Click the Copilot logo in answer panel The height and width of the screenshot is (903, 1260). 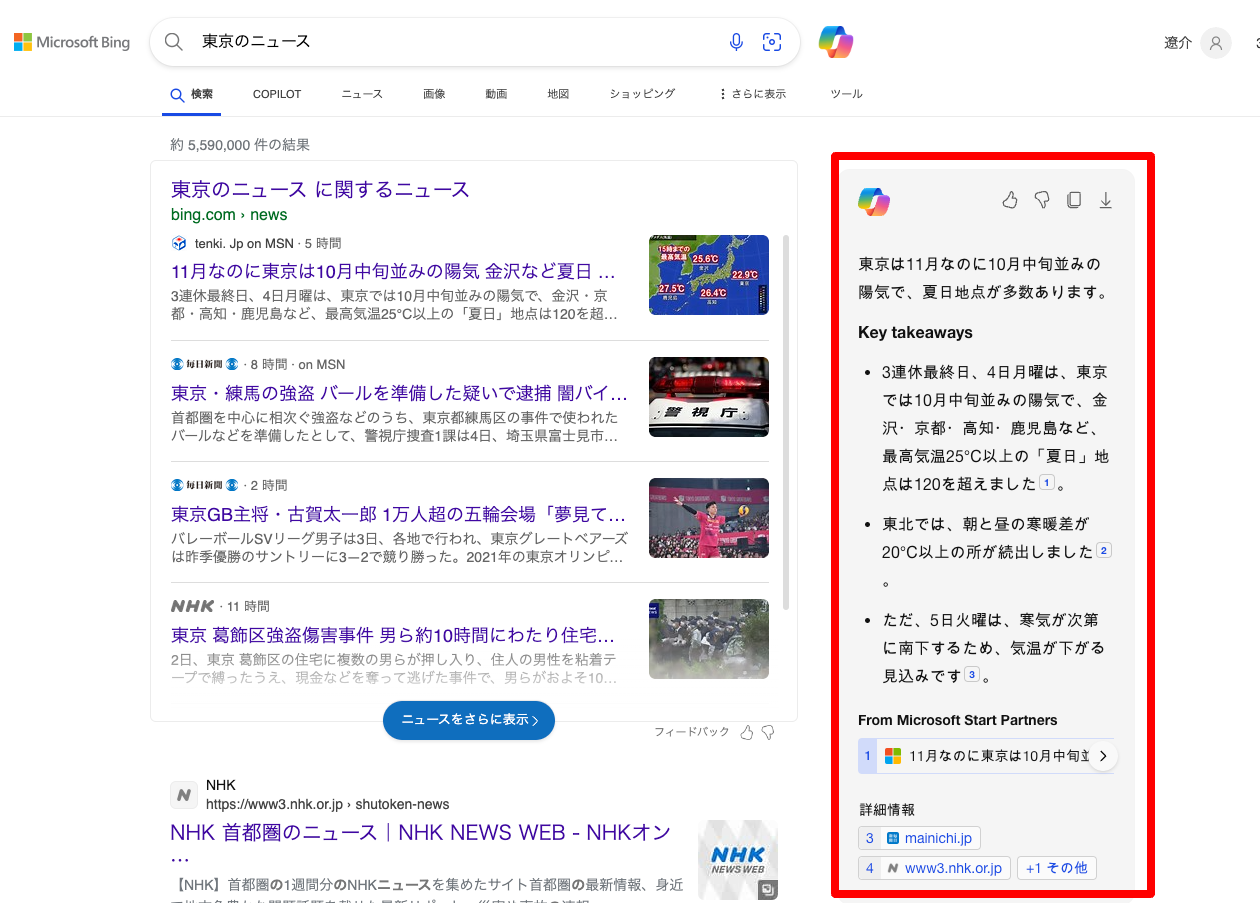(x=874, y=202)
